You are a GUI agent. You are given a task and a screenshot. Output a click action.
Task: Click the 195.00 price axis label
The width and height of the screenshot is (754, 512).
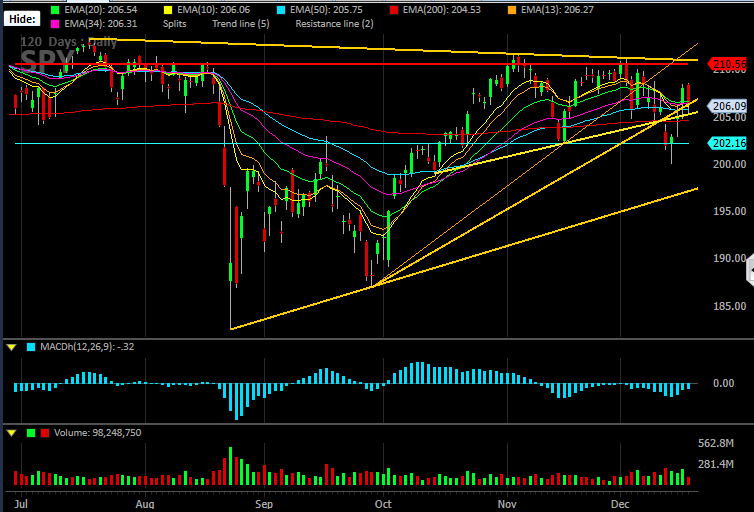729,212
